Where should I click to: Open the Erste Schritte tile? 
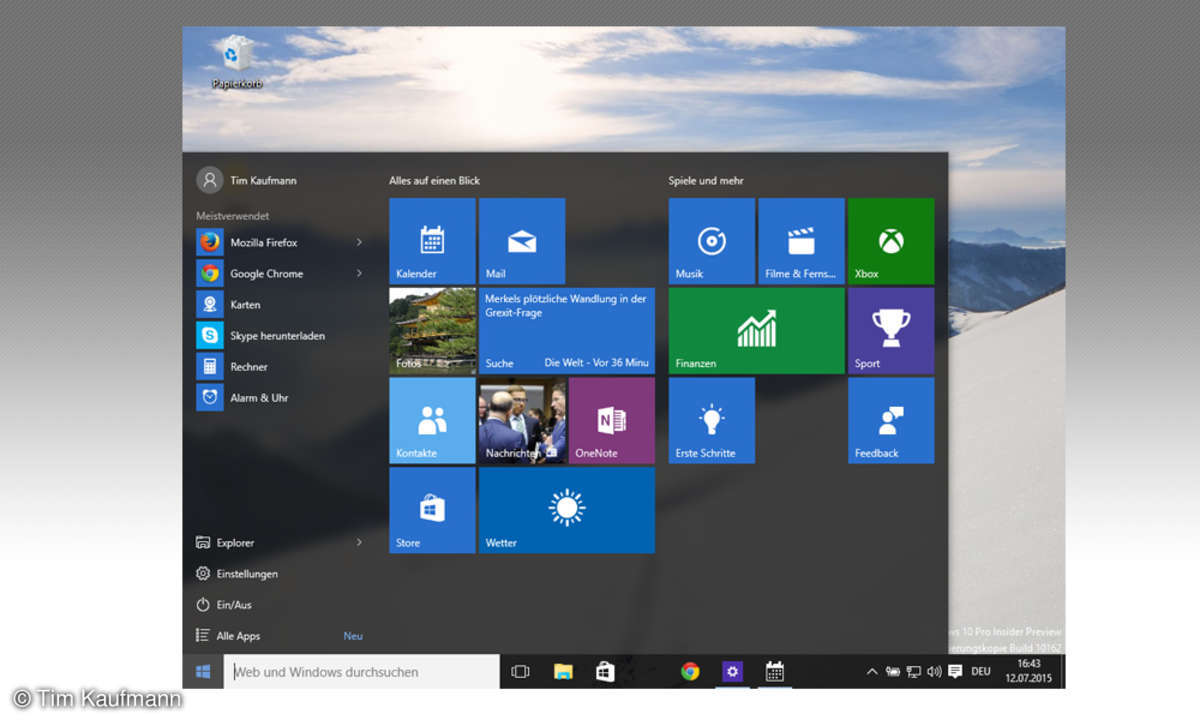click(712, 421)
